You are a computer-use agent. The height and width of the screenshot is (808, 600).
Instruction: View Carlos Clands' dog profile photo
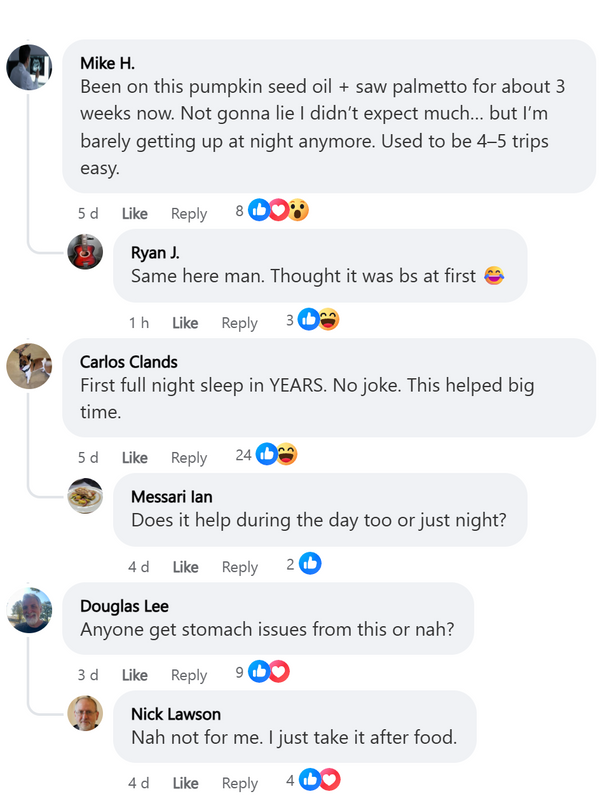click(29, 365)
